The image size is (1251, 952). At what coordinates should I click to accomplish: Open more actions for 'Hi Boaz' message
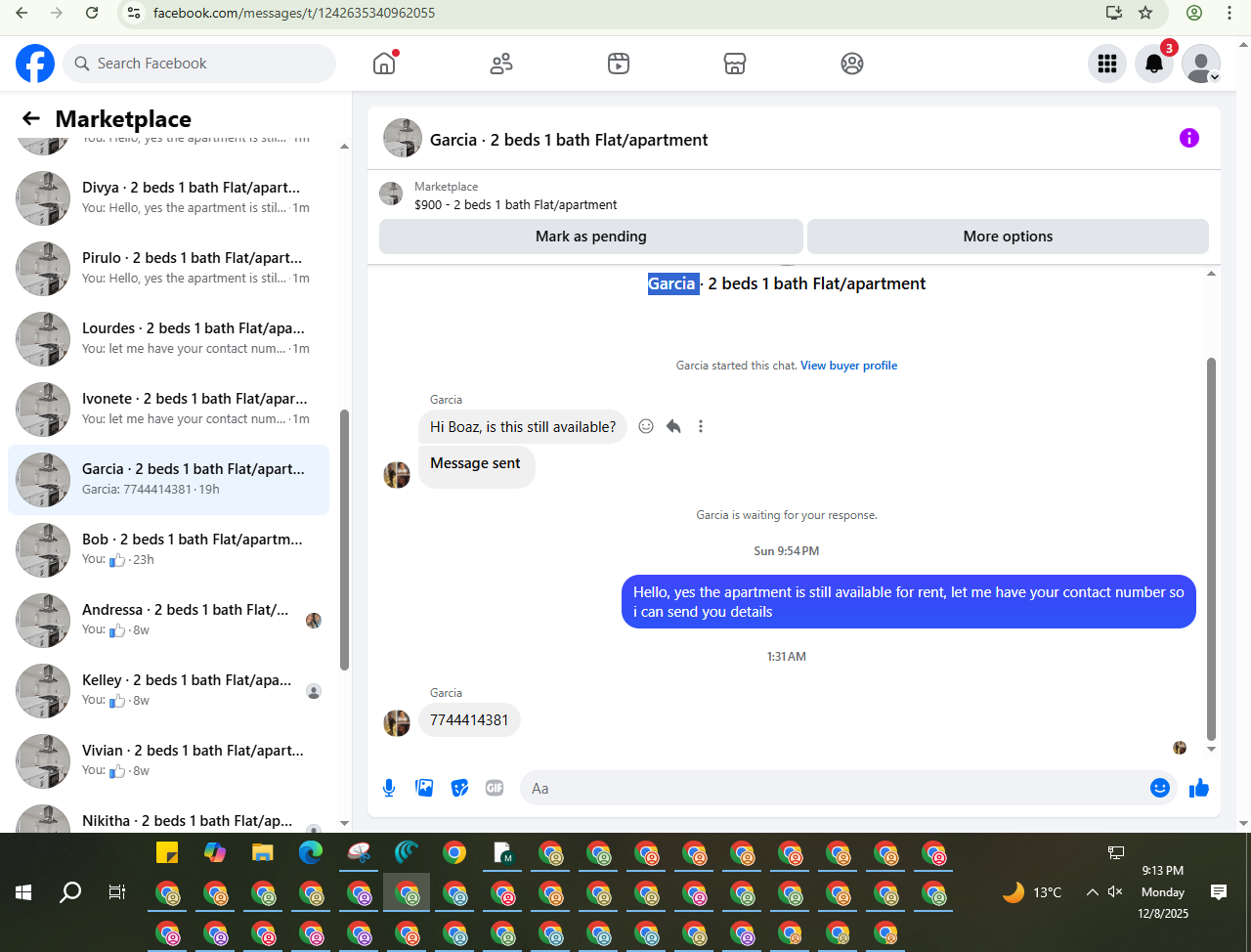coord(701,426)
